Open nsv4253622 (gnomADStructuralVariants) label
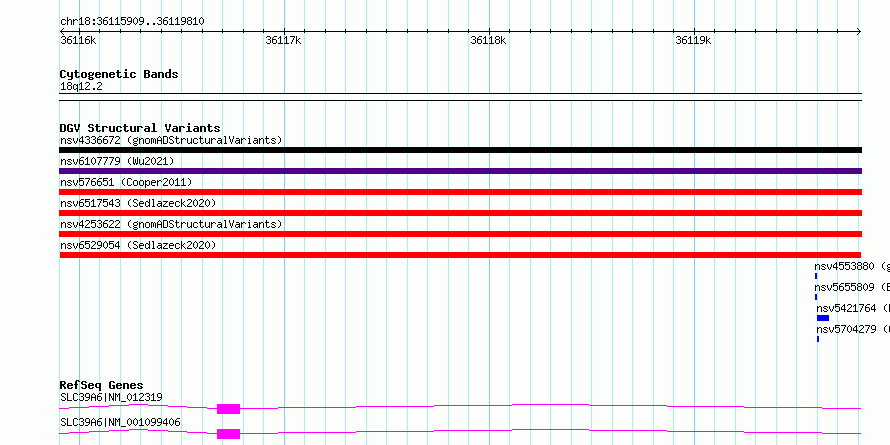The image size is (890, 445). [x=171, y=224]
